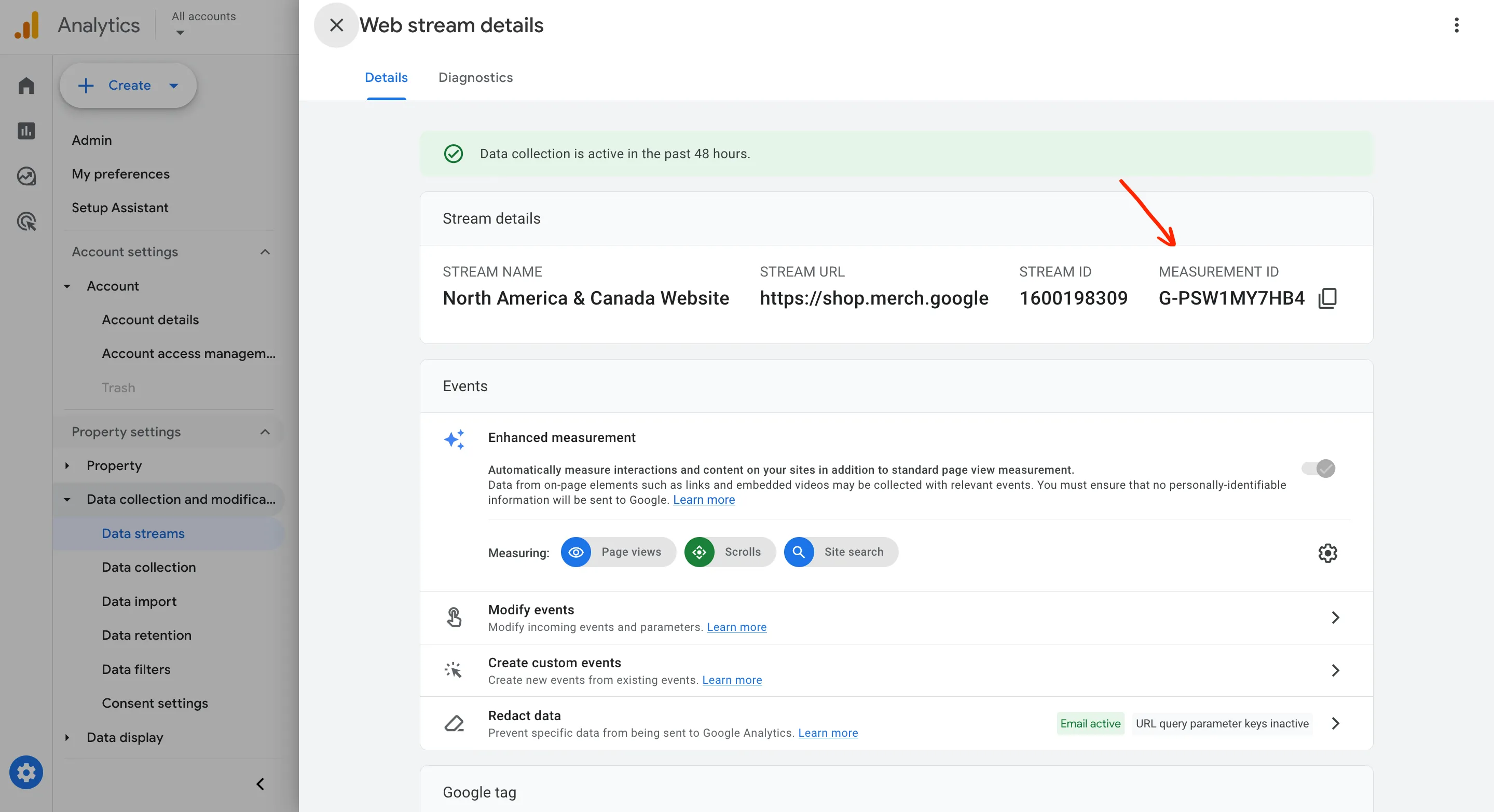The height and width of the screenshot is (812, 1494).
Task: Open Enhanced measurement settings gear
Action: [x=1327, y=553]
